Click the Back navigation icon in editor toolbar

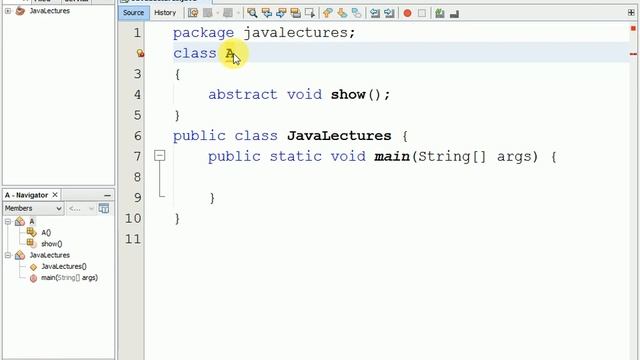click(x=208, y=13)
